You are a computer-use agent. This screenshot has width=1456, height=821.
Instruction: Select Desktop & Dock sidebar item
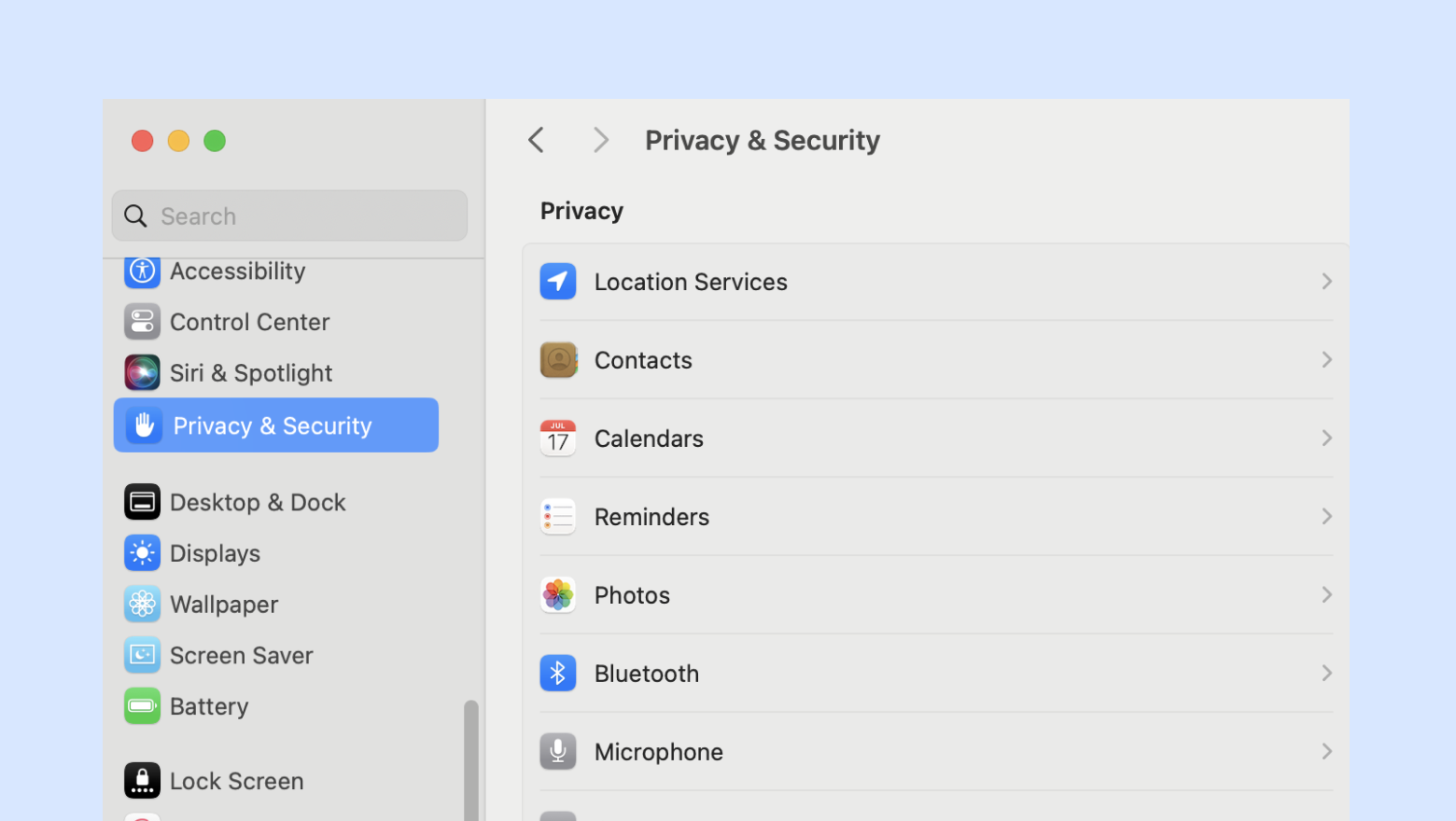pos(258,503)
